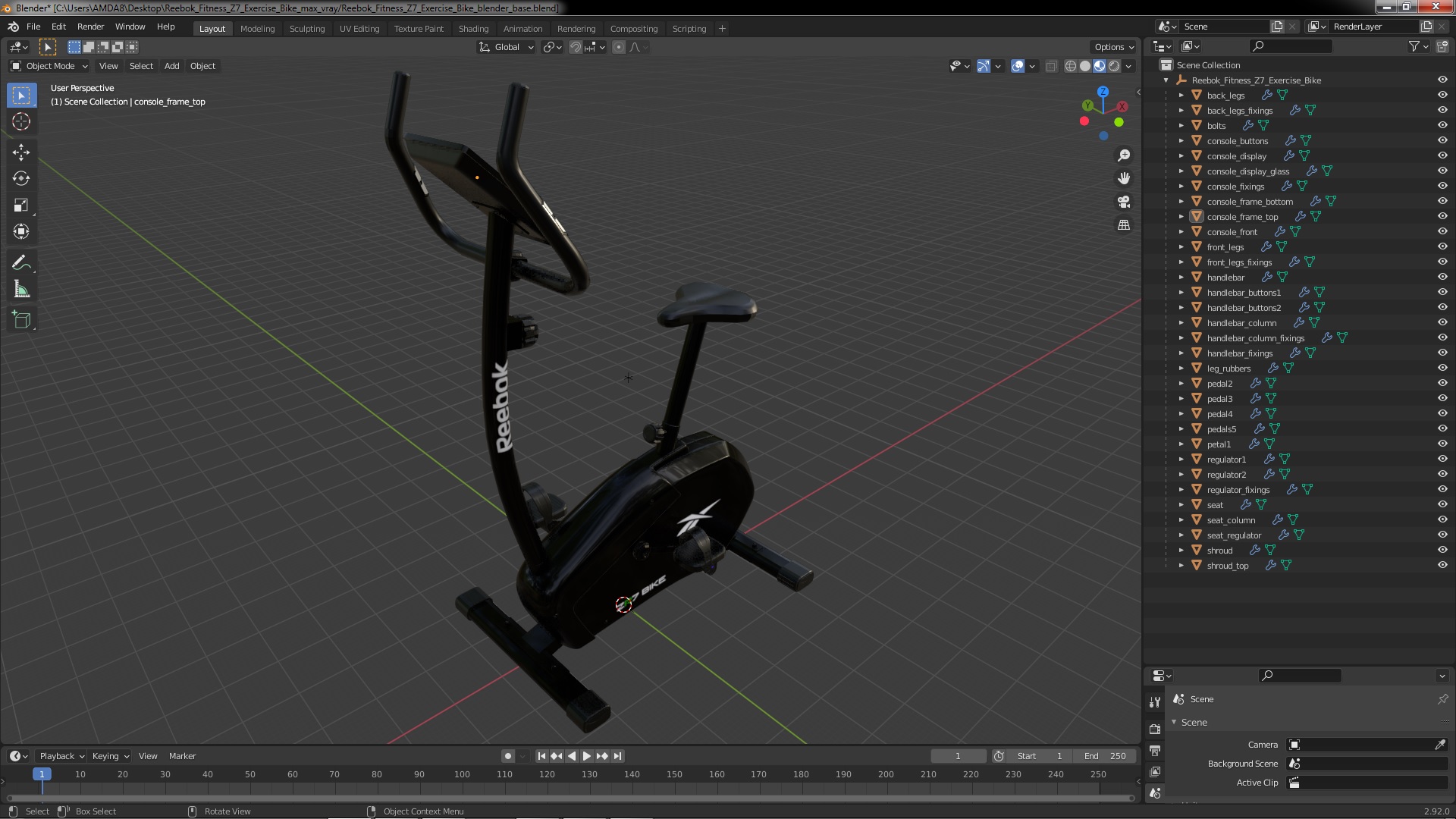Toggle proportional editing button
This screenshot has height=819, width=1456.
coord(619,47)
